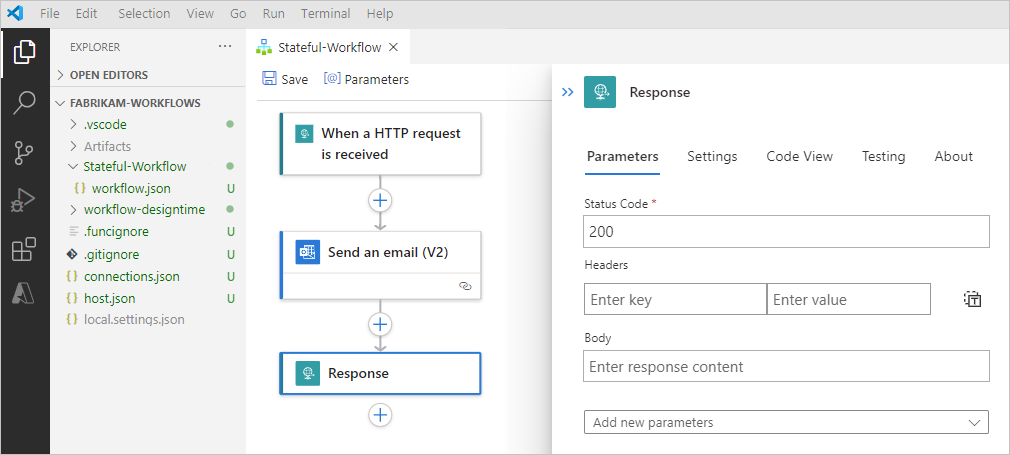The height and width of the screenshot is (455, 1010).
Task: Click the Status Code input field
Action: pyautogui.click(x=786, y=232)
